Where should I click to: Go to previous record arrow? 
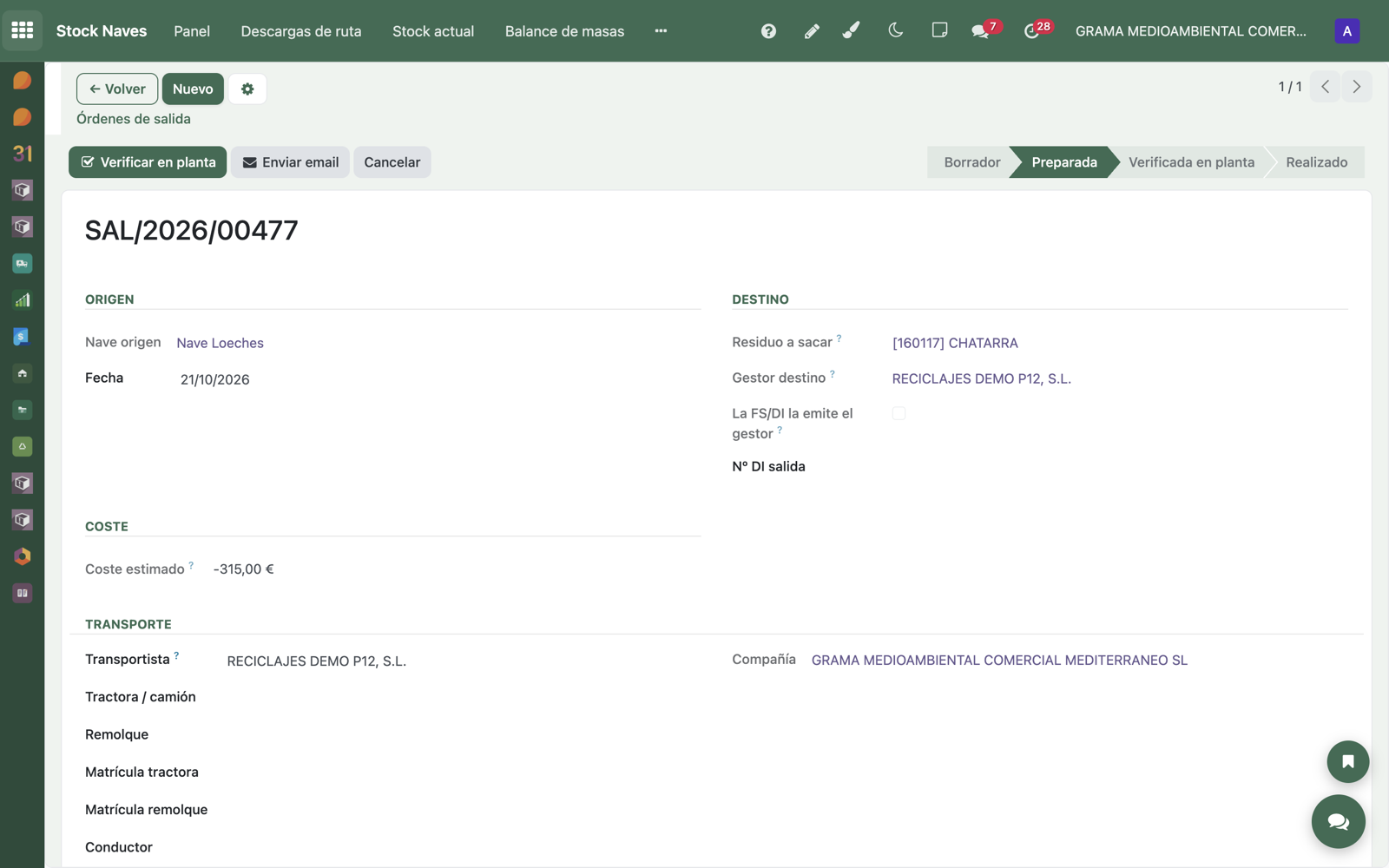click(1325, 87)
